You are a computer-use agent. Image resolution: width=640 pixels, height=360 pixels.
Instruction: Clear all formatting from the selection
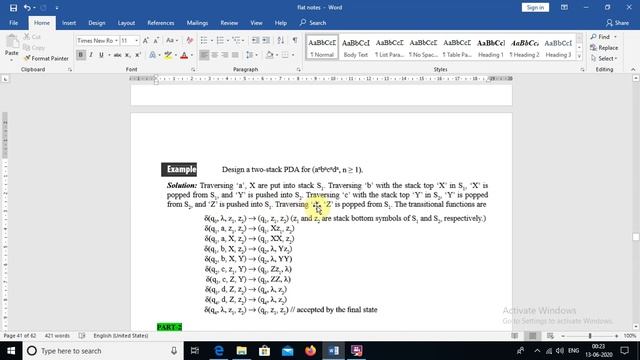pyautogui.click(x=190, y=40)
